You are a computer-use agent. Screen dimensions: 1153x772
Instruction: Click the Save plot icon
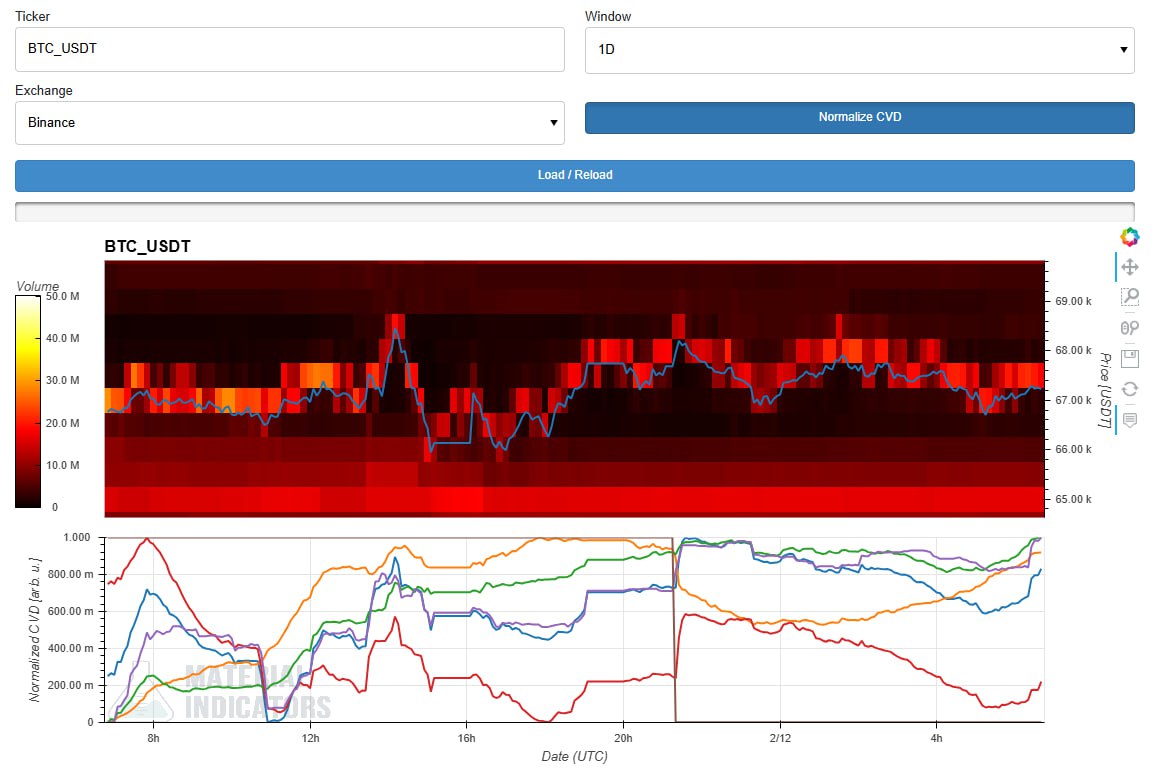(x=1129, y=358)
